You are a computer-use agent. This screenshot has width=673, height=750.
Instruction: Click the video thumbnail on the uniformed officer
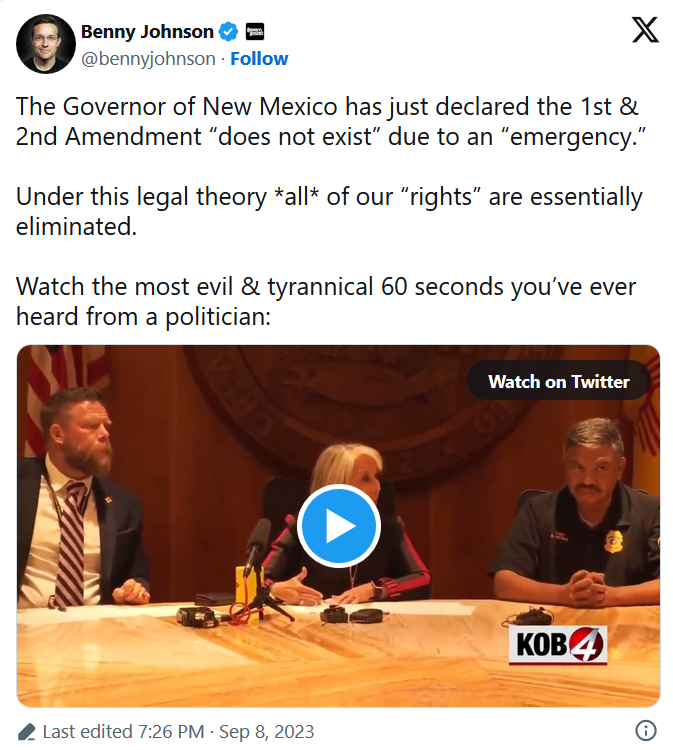579,514
